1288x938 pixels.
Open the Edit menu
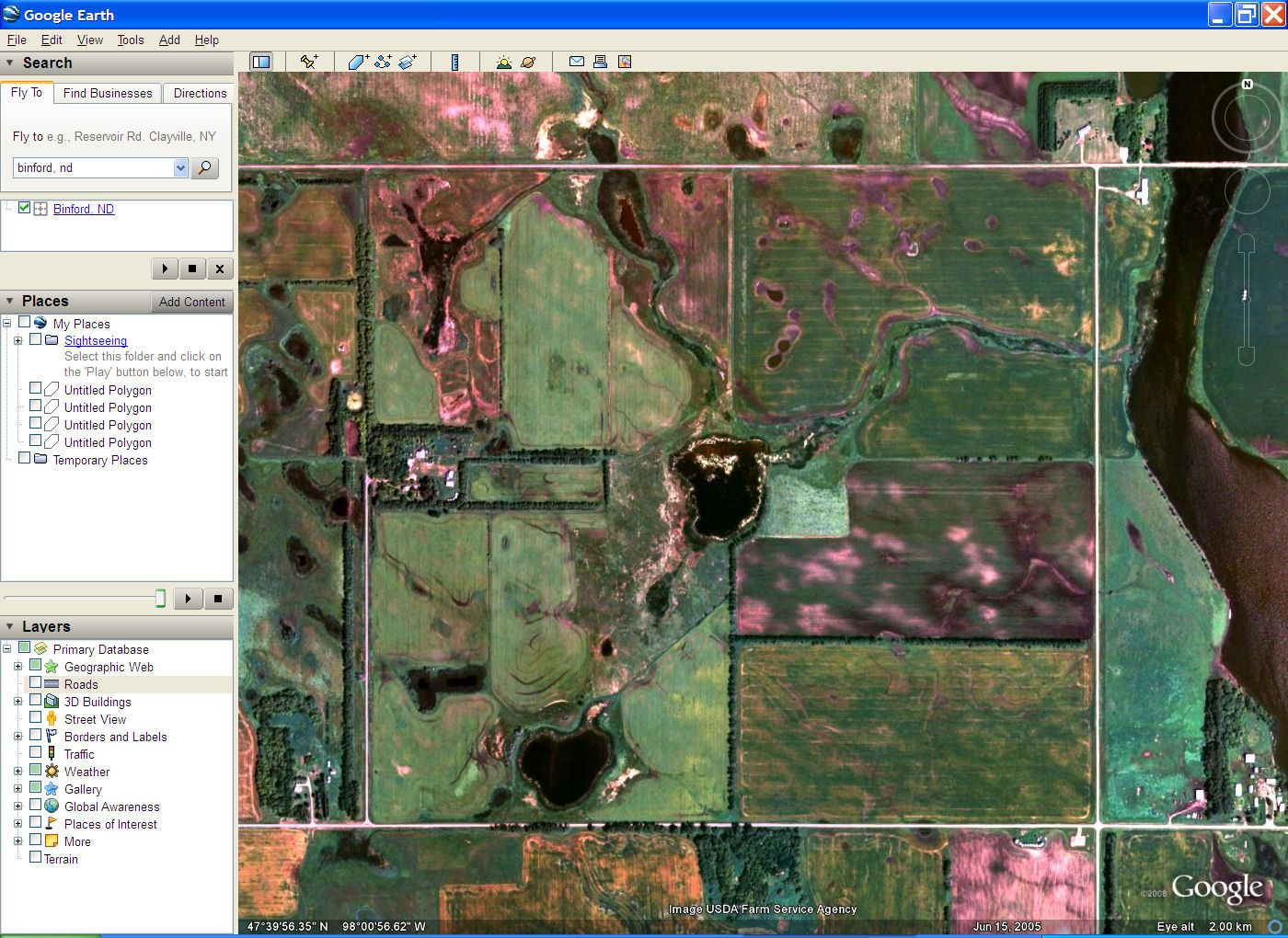click(x=52, y=40)
